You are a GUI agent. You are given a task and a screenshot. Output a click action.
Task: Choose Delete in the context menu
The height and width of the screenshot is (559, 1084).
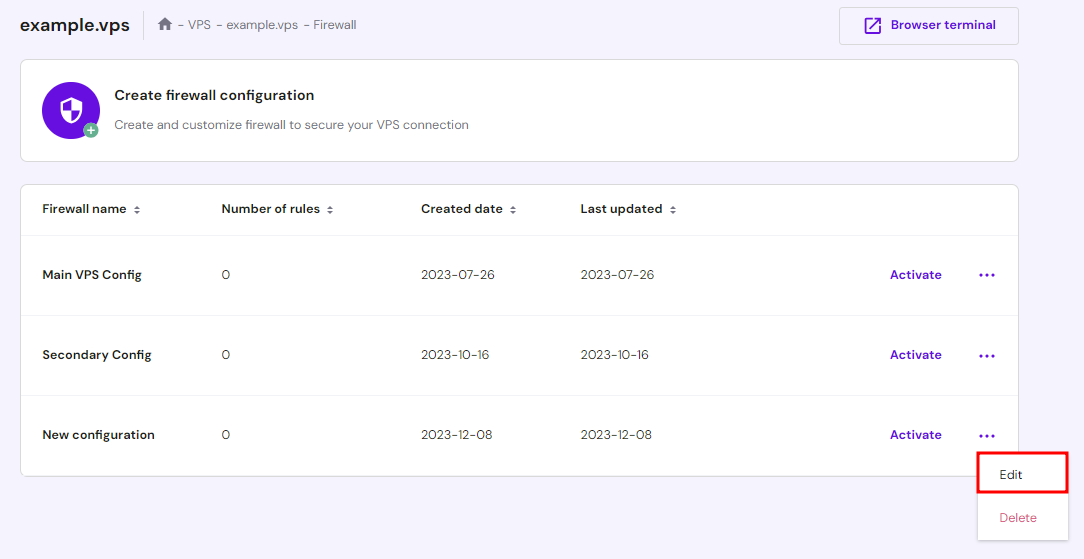pos(1018,518)
